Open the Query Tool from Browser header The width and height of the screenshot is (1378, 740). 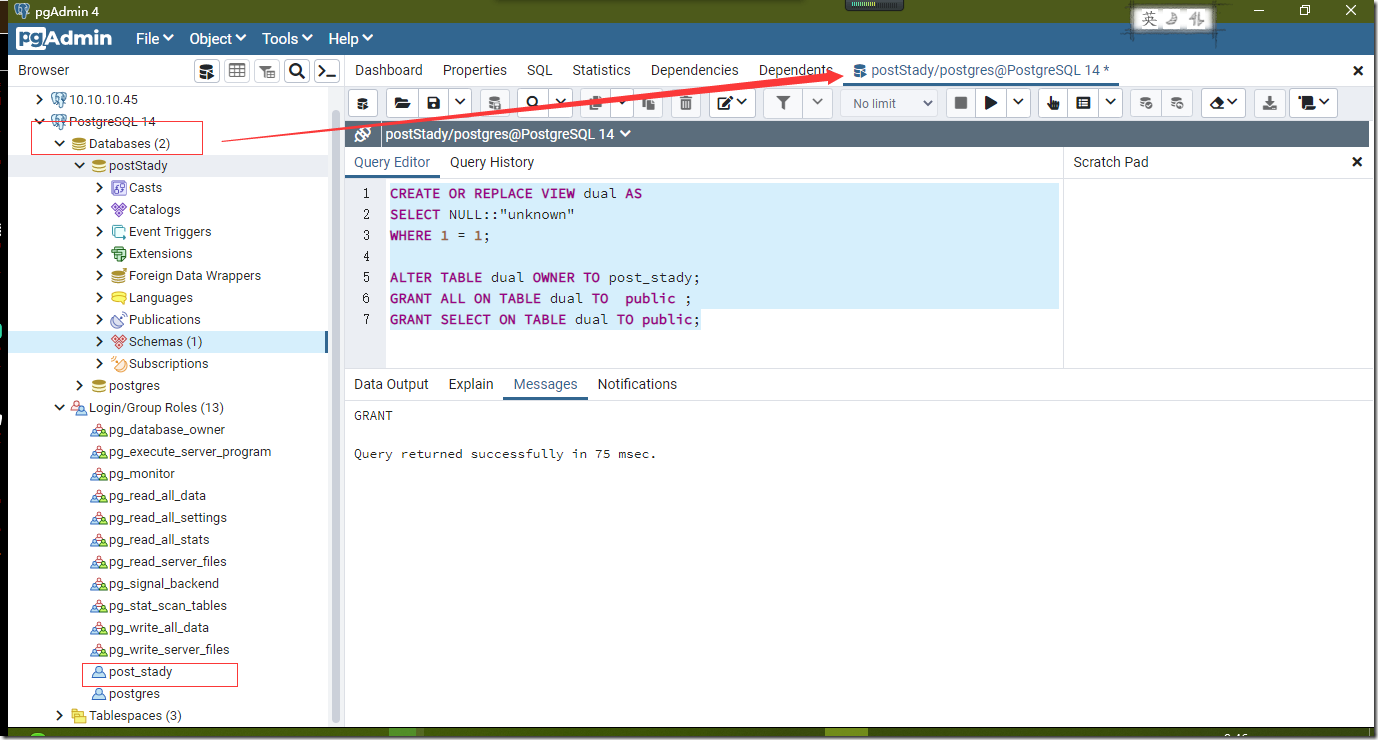tap(207, 70)
